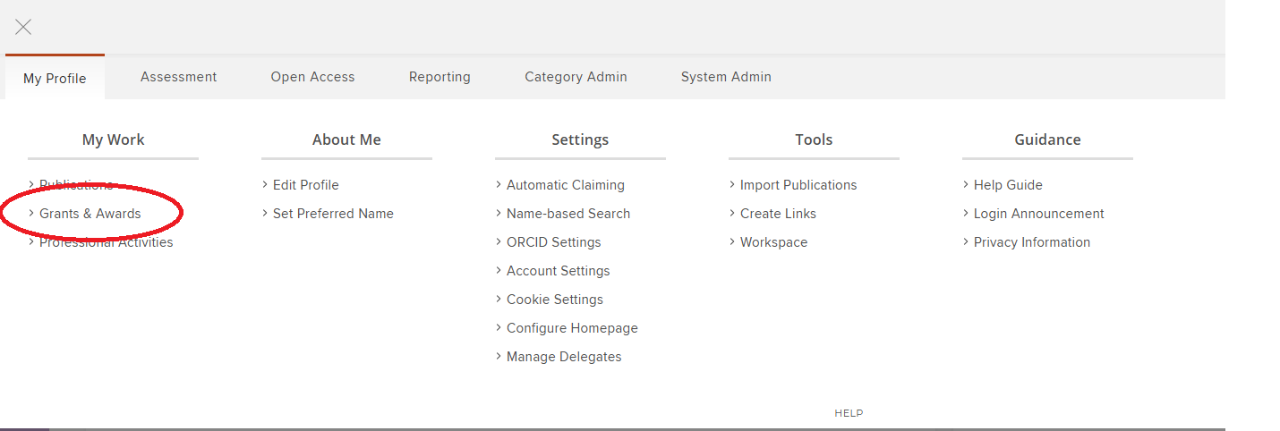This screenshot has height=431, width=1280.
Task: Open Configure Homepage
Action: click(x=571, y=328)
